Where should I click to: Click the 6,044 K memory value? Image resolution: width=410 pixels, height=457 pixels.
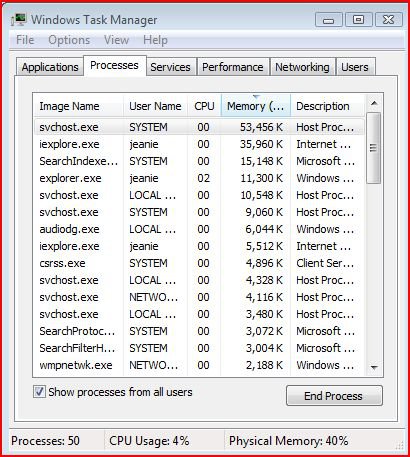click(264, 229)
